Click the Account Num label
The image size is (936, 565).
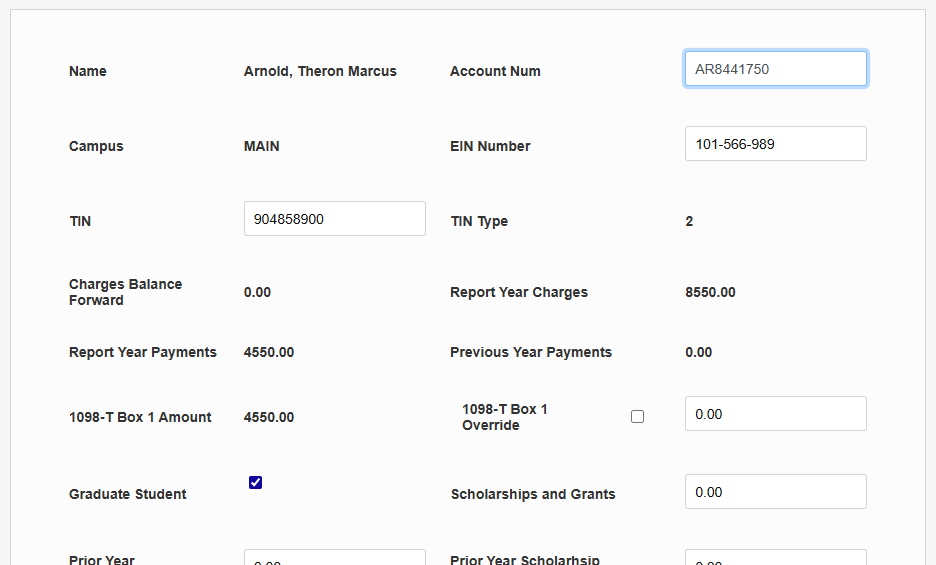tap(495, 71)
